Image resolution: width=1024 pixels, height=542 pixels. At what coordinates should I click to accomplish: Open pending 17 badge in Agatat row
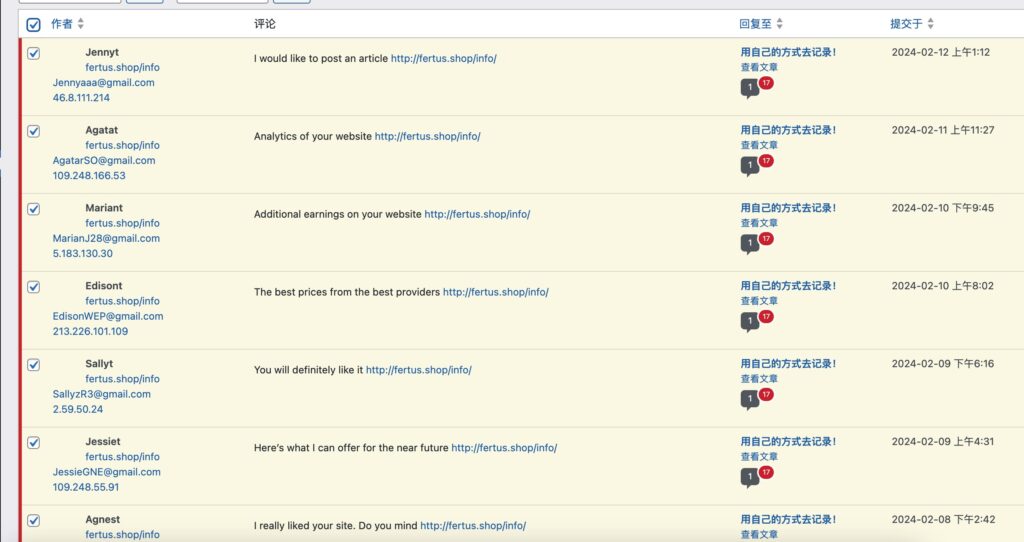[766, 161]
